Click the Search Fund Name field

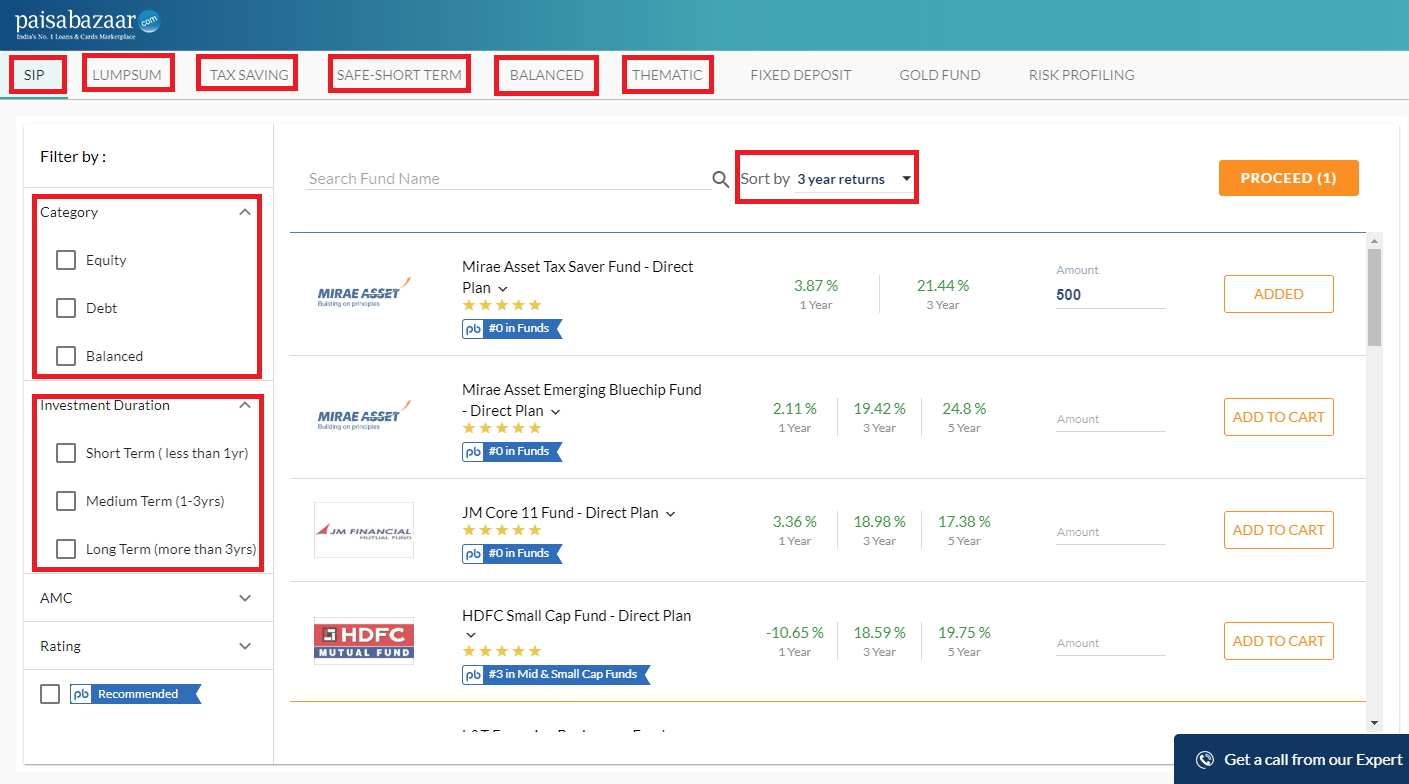(508, 178)
